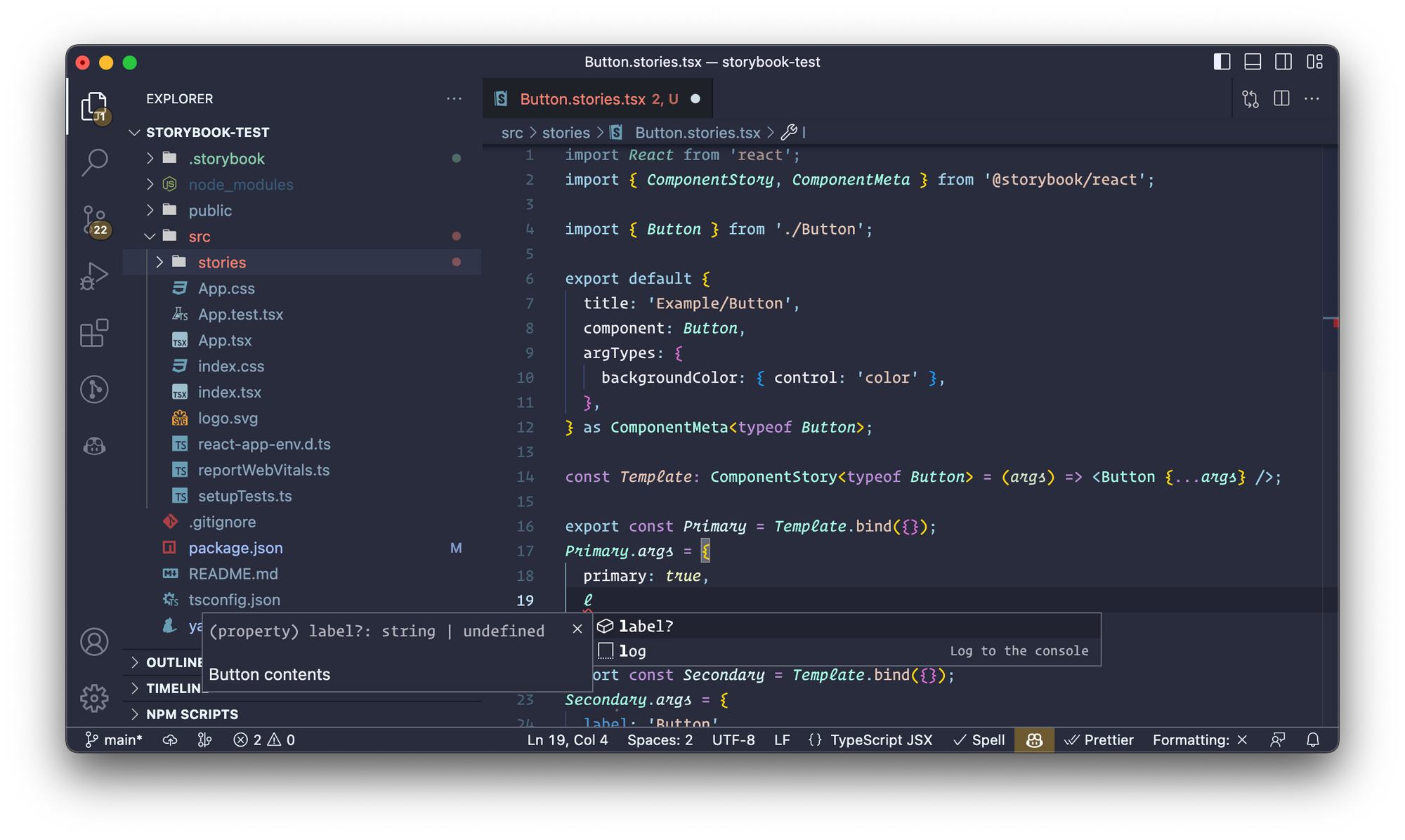Close the label property documentation popup

coord(577,629)
